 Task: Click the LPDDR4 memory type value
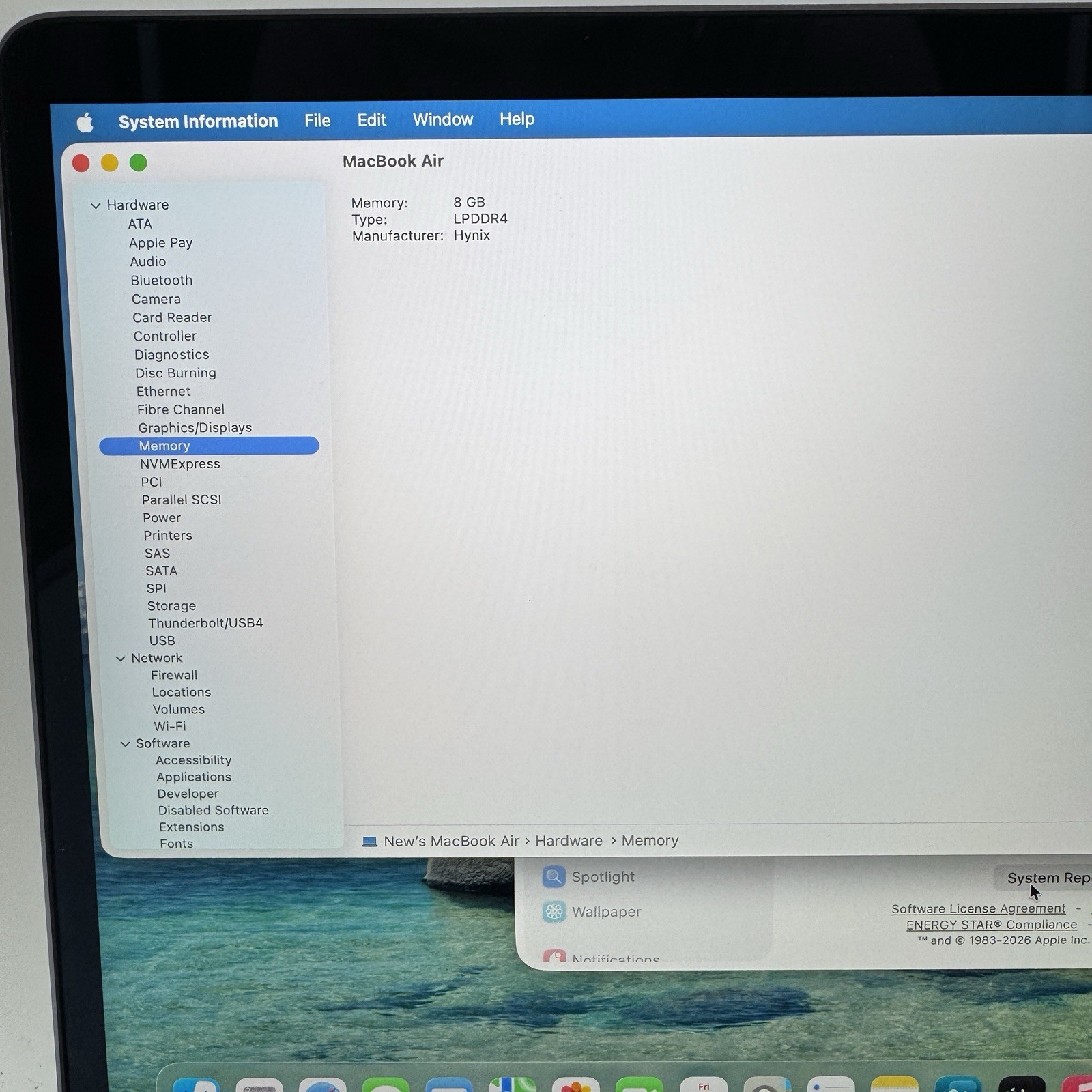pyautogui.click(x=480, y=219)
